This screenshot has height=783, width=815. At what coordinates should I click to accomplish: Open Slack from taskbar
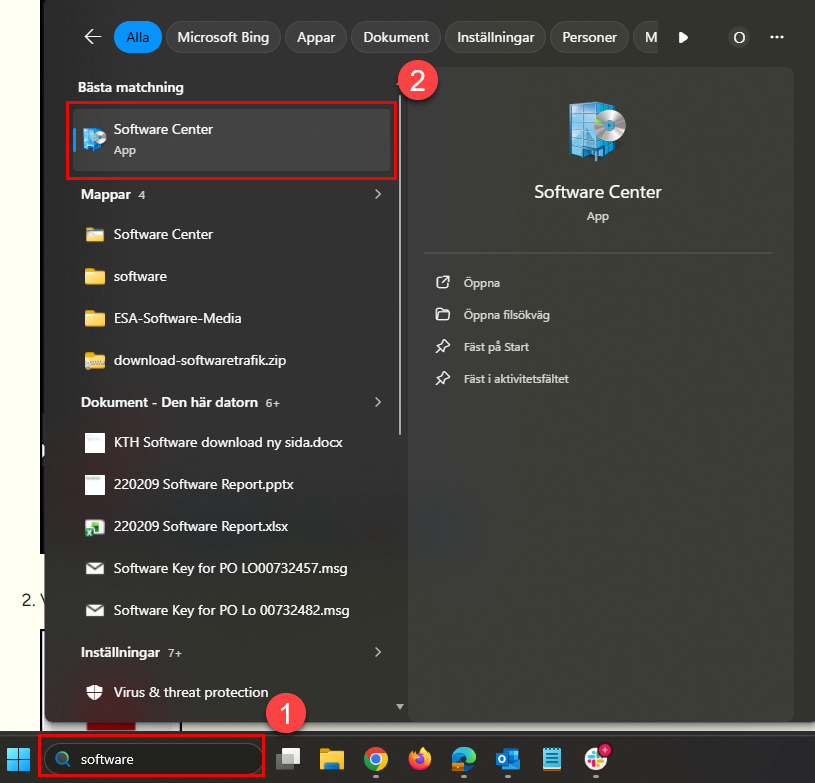point(596,759)
